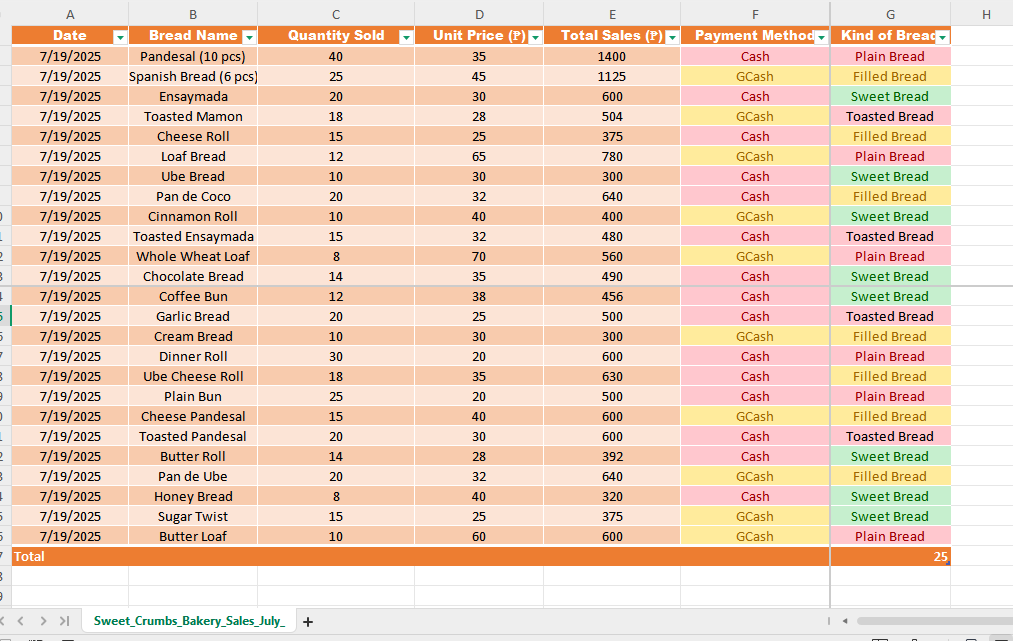
Task: Select the 'Pan de Ube' cell
Action: coord(193,477)
